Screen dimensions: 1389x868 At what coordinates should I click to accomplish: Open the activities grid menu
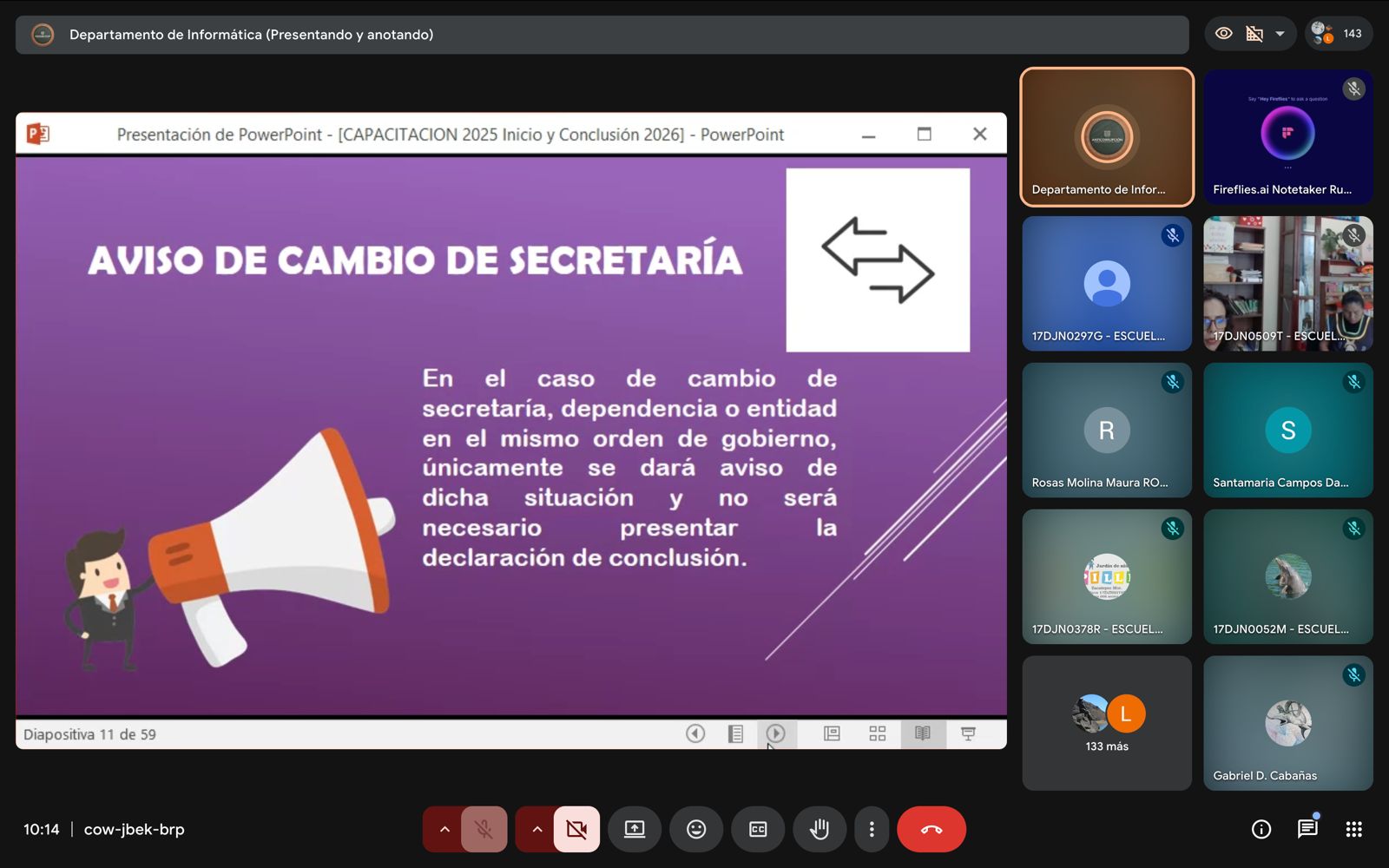[1353, 830]
